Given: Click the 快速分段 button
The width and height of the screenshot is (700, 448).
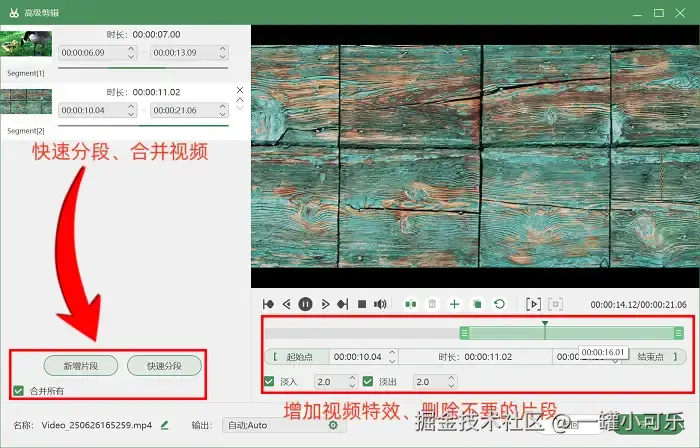Looking at the screenshot, I should point(164,366).
